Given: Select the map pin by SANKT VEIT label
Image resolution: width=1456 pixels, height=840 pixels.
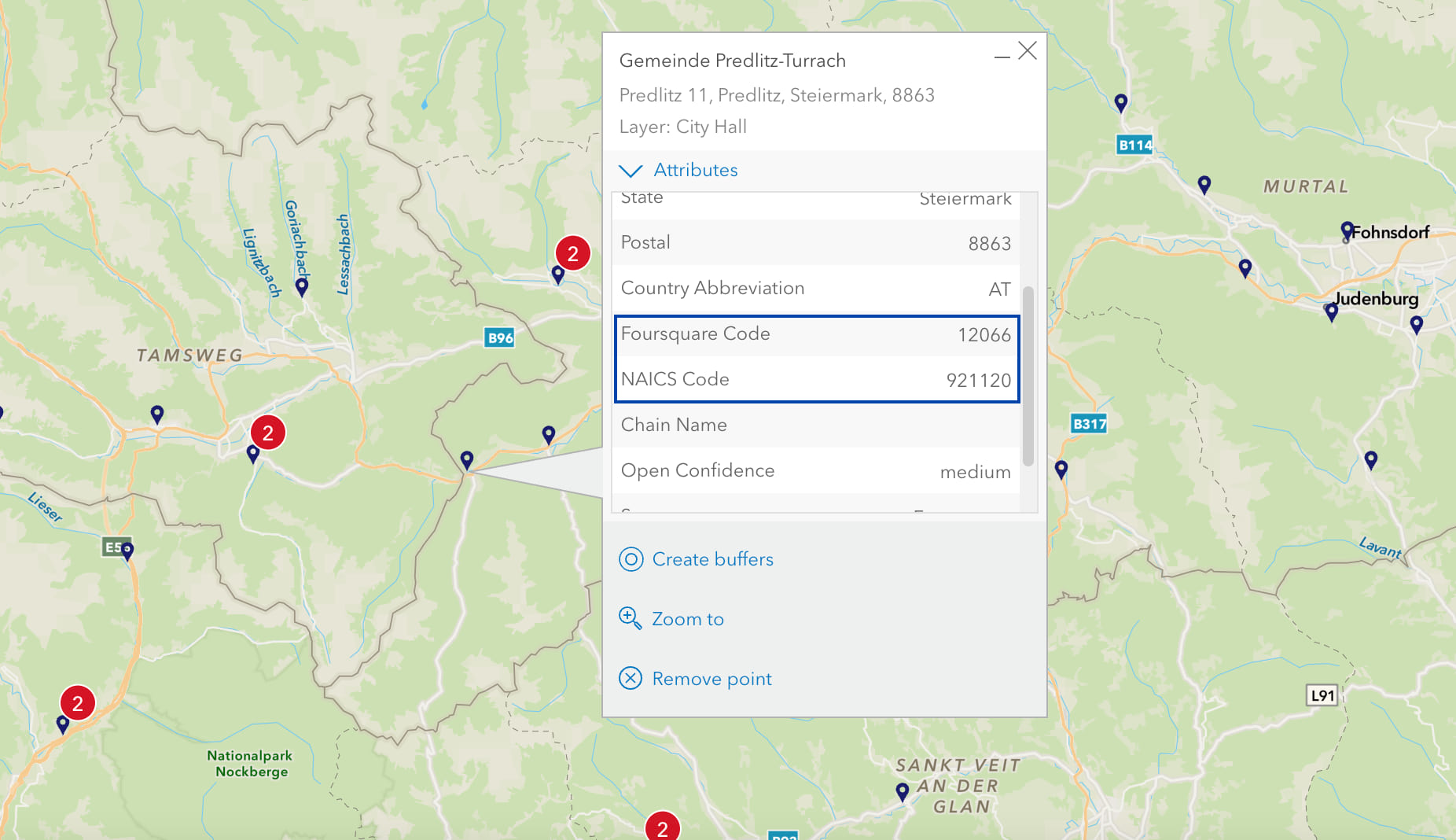Looking at the screenshot, I should (903, 791).
